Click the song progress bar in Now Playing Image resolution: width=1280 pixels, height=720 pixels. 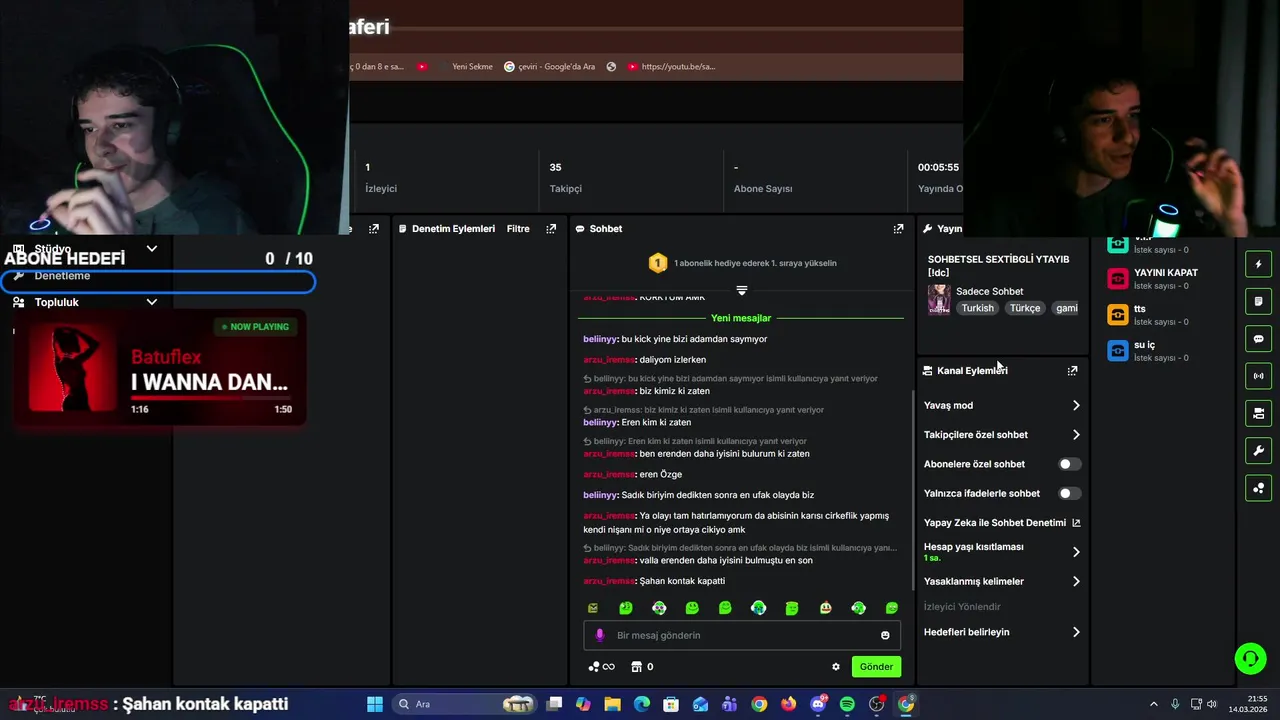coord(211,397)
